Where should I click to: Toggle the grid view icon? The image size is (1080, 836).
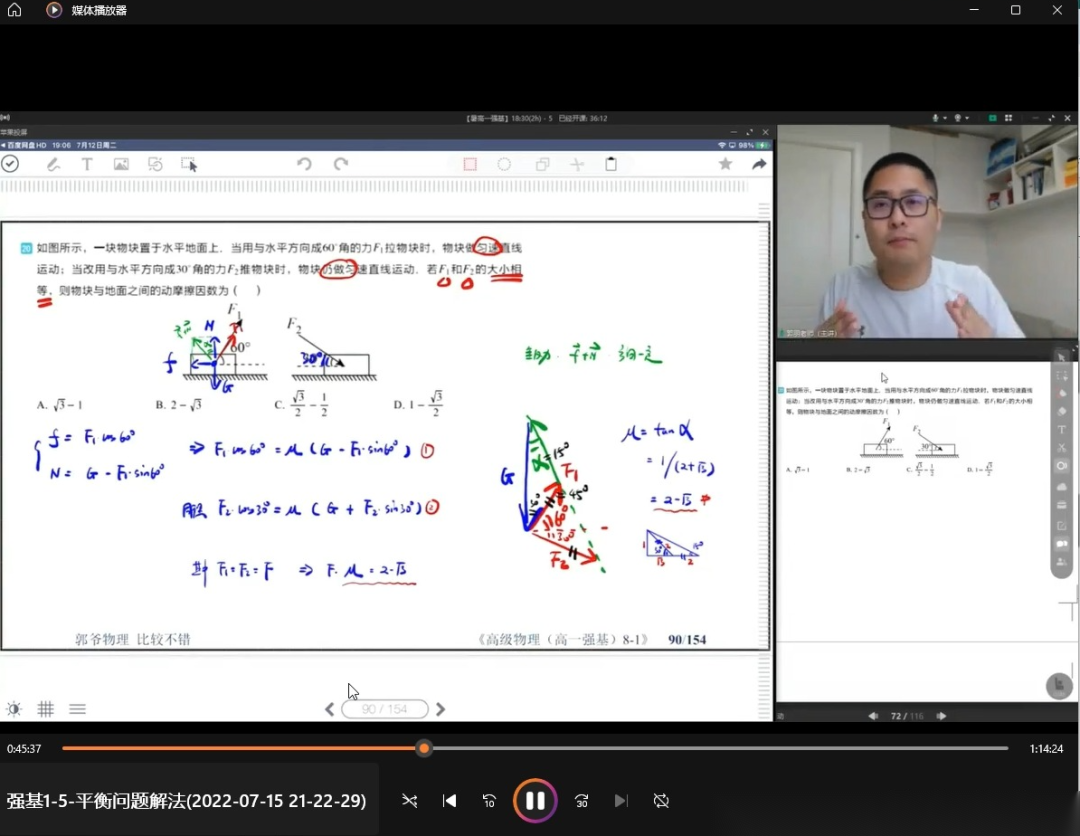45,709
